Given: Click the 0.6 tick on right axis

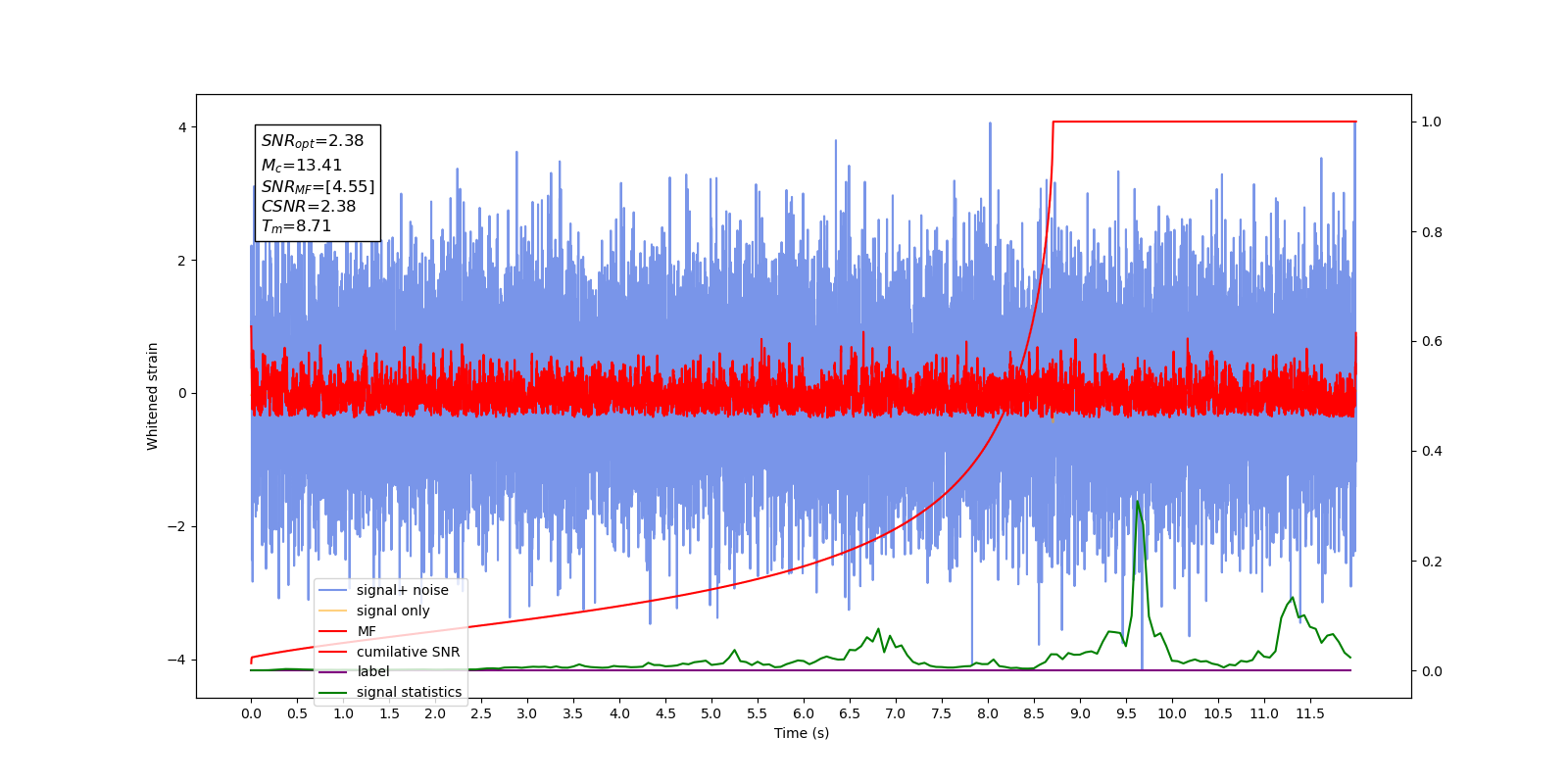Looking at the screenshot, I should coord(1432,342).
